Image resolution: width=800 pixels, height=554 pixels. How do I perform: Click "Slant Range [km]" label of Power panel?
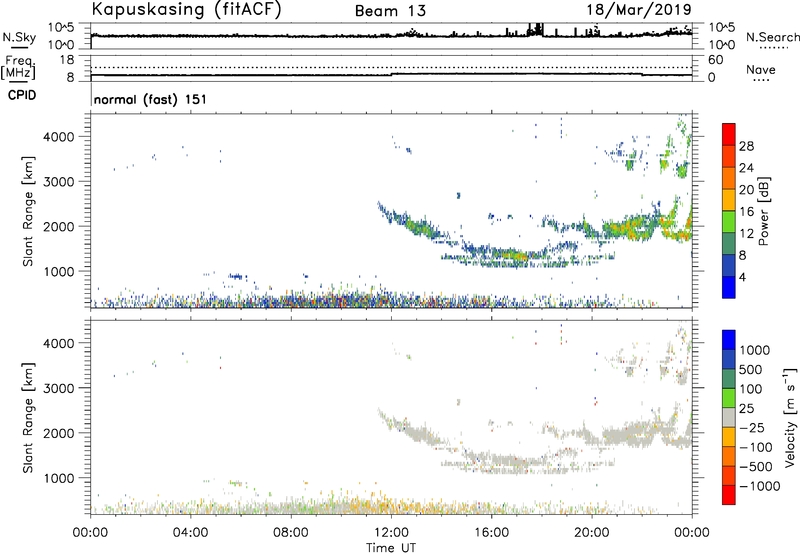click(x=29, y=211)
